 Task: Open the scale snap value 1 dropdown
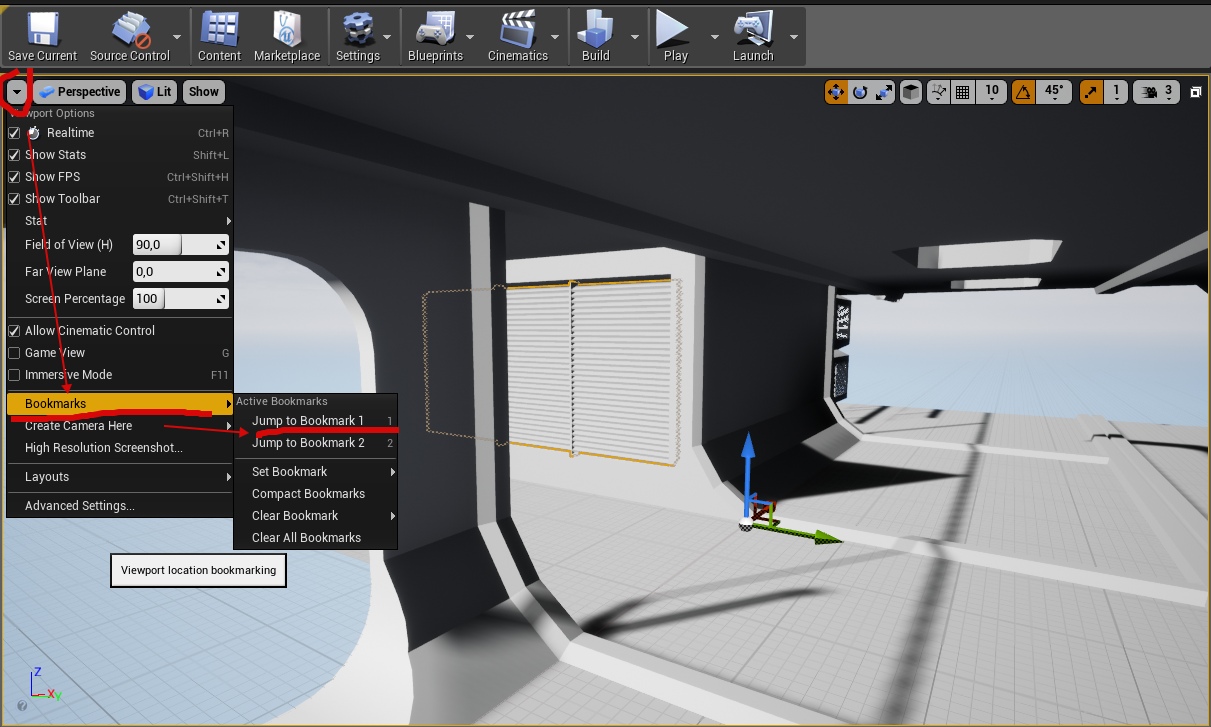pyautogui.click(x=1116, y=92)
